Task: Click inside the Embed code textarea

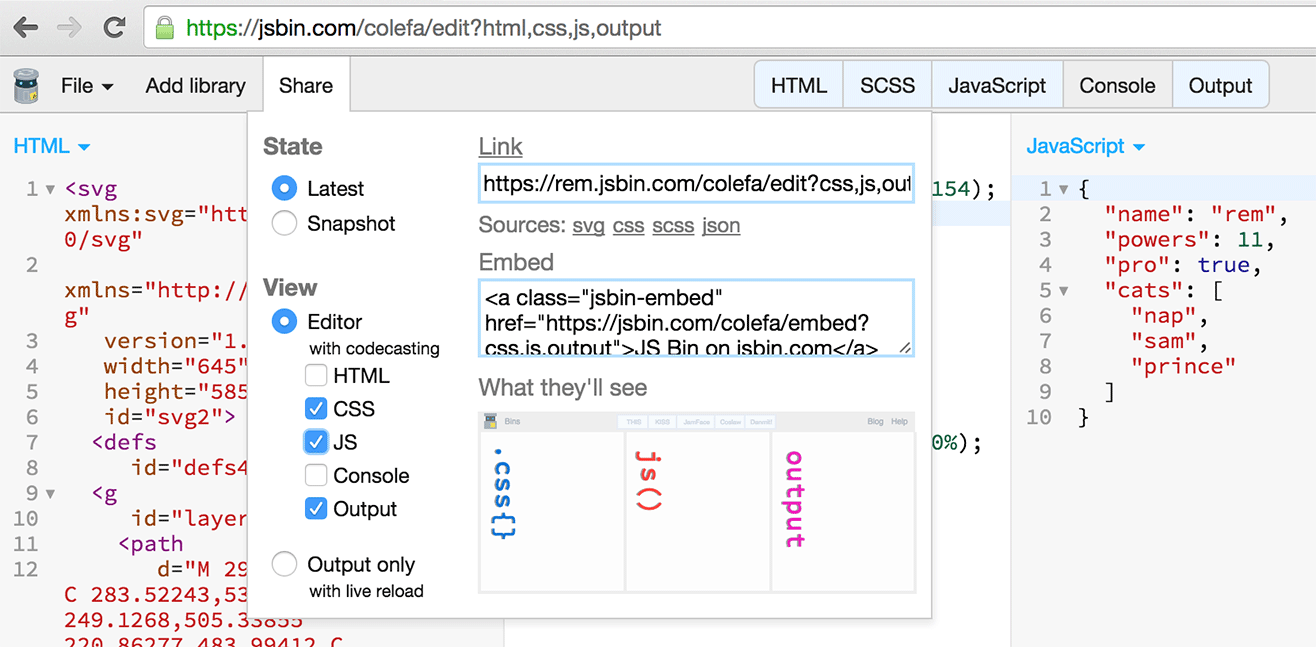Action: click(696, 318)
